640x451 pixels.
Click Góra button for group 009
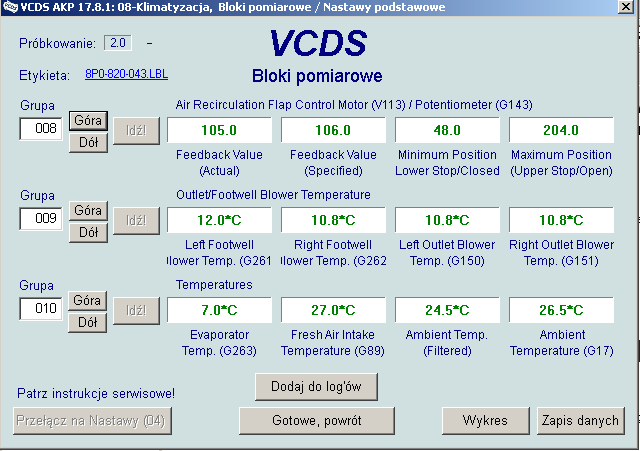[x=88, y=211]
